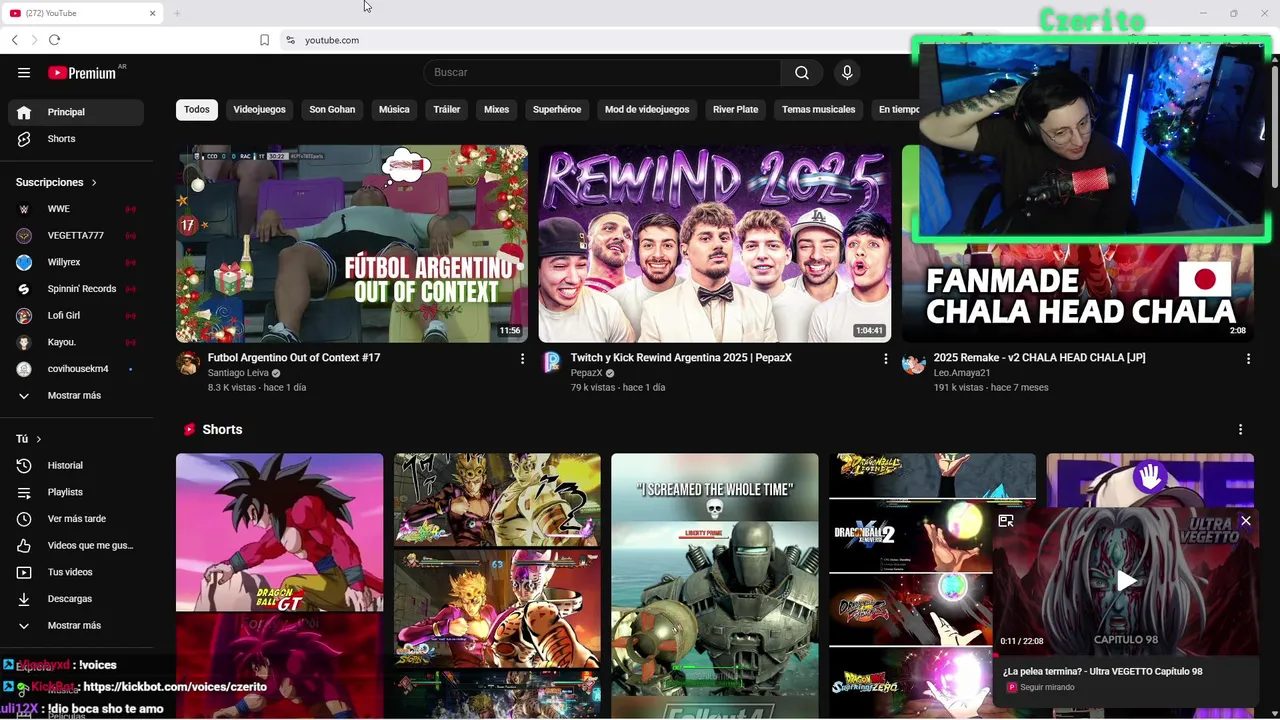
Task: Open PepazX channel link
Action: click(x=586, y=373)
